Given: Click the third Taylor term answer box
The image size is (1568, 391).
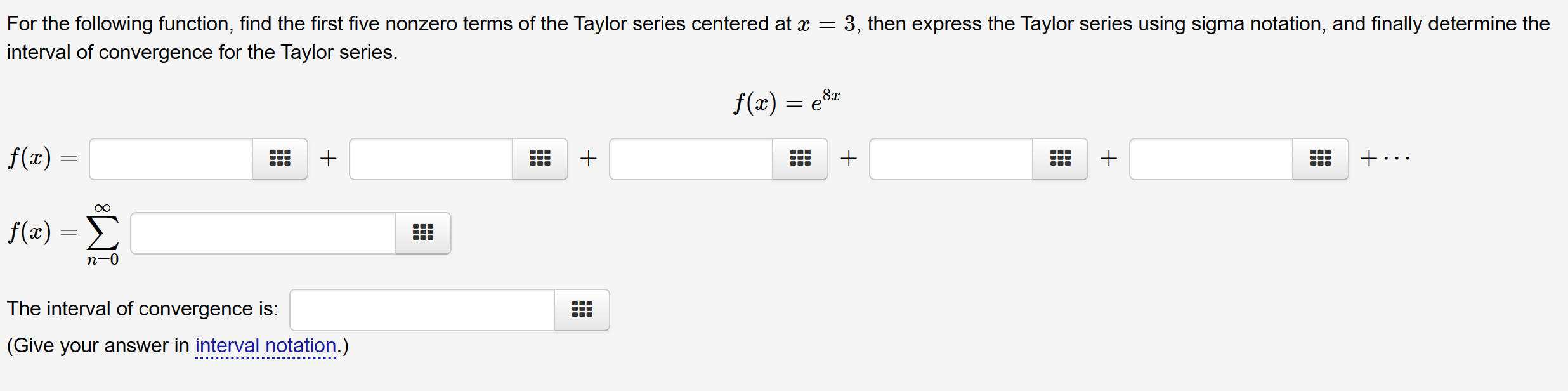Looking at the screenshot, I should (690, 159).
